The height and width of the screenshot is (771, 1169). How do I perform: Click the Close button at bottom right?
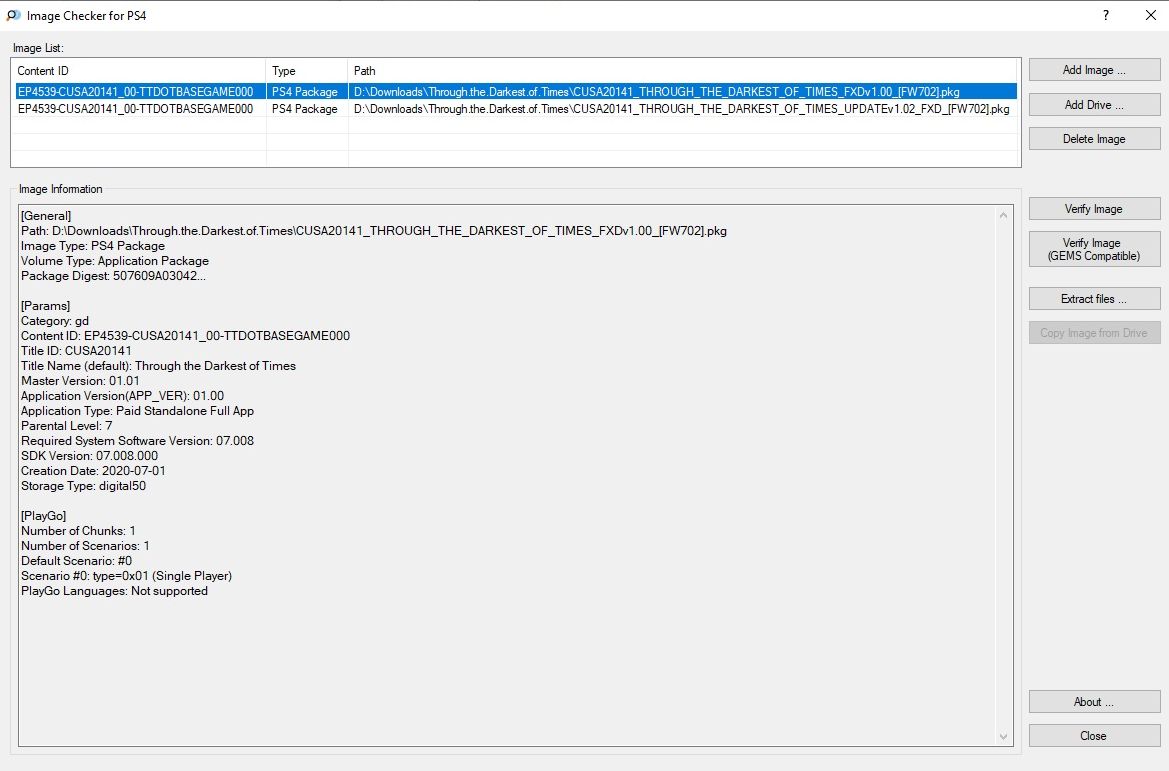click(1094, 736)
